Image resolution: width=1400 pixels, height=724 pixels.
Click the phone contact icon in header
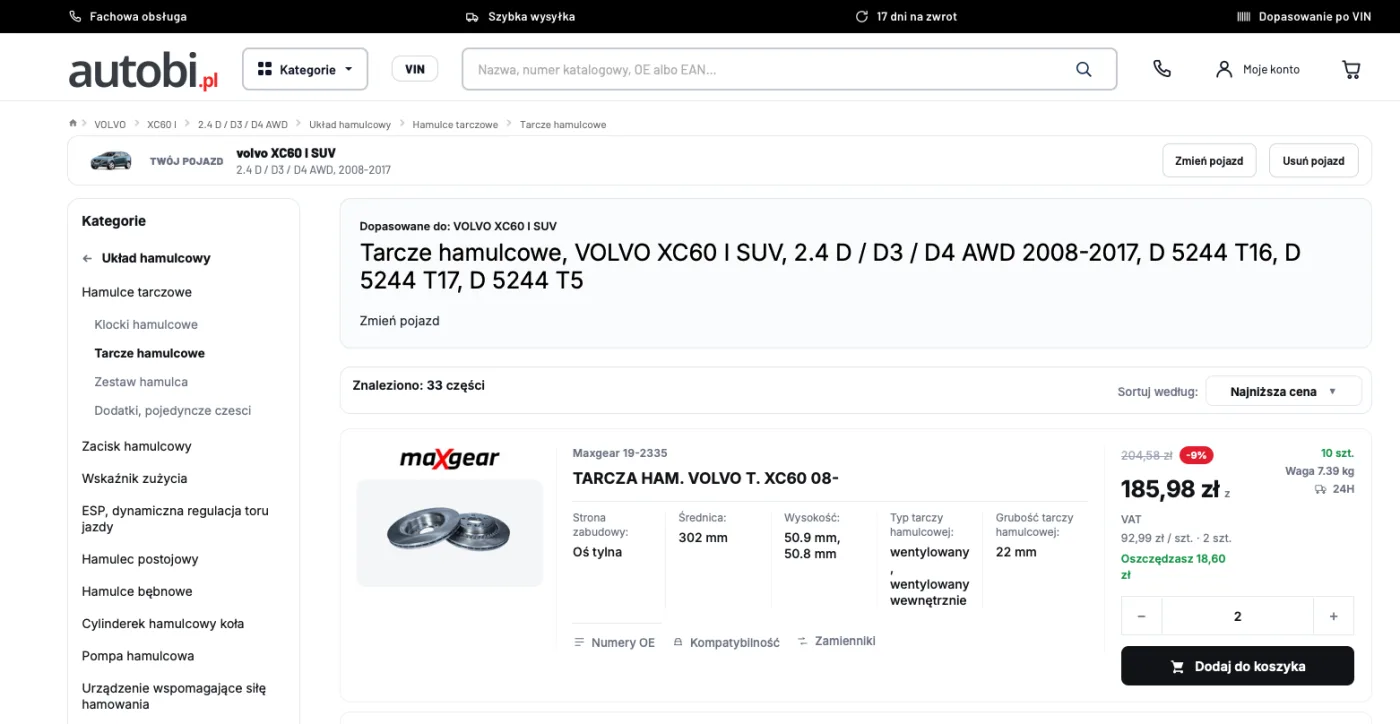click(x=1161, y=69)
